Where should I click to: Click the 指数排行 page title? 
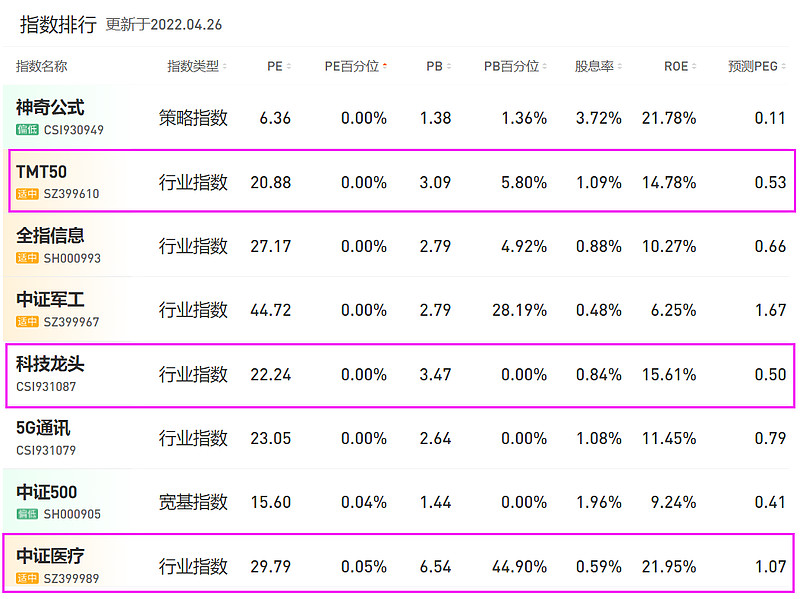58,24
